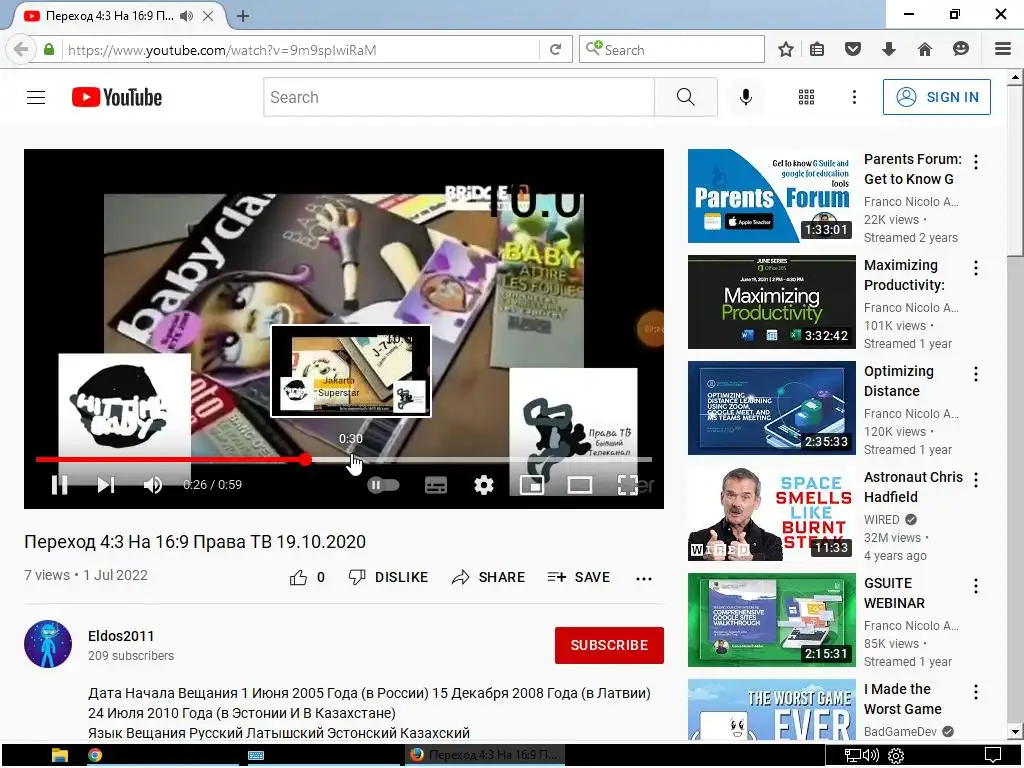Focus the YouTube search field
The image size is (1024, 768).
coord(459,97)
